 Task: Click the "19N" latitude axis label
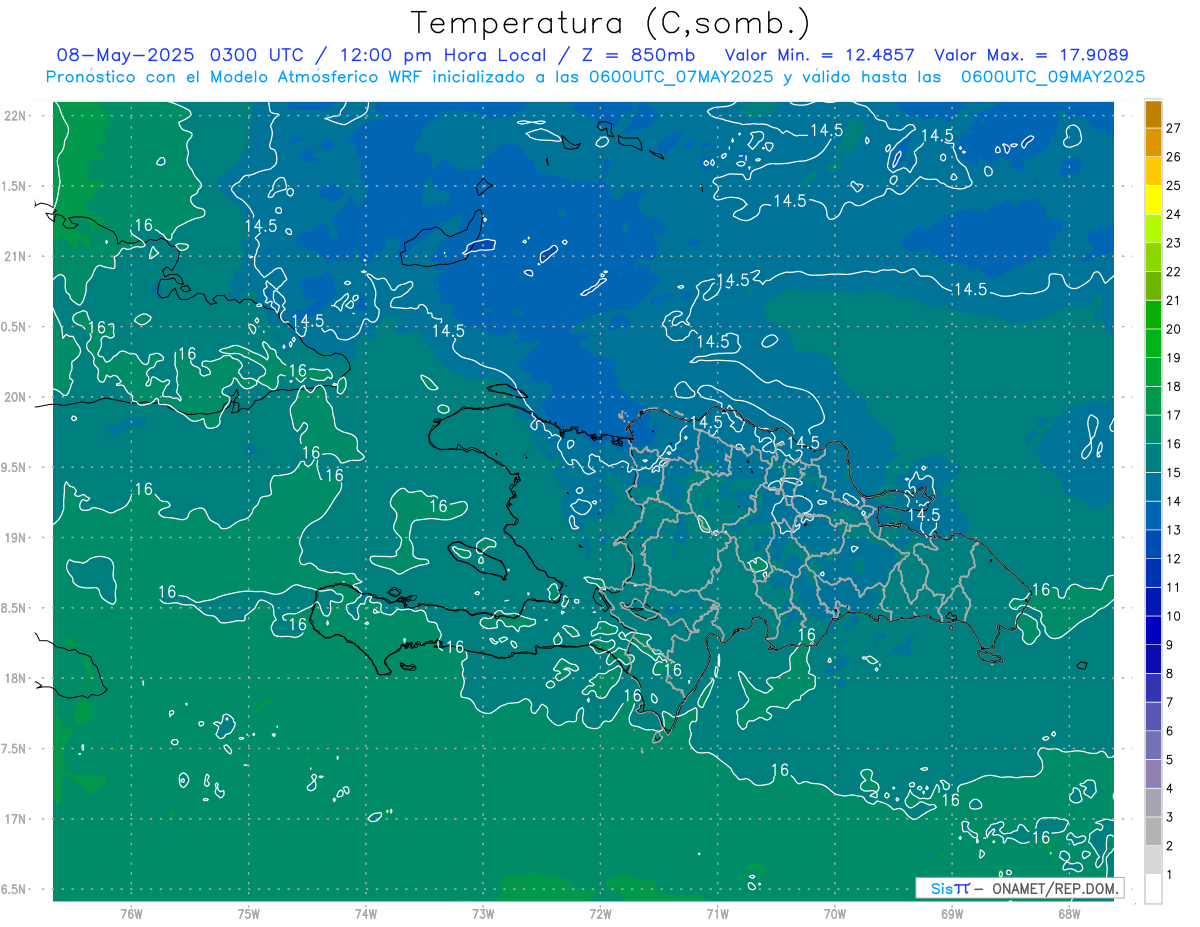click(x=16, y=537)
